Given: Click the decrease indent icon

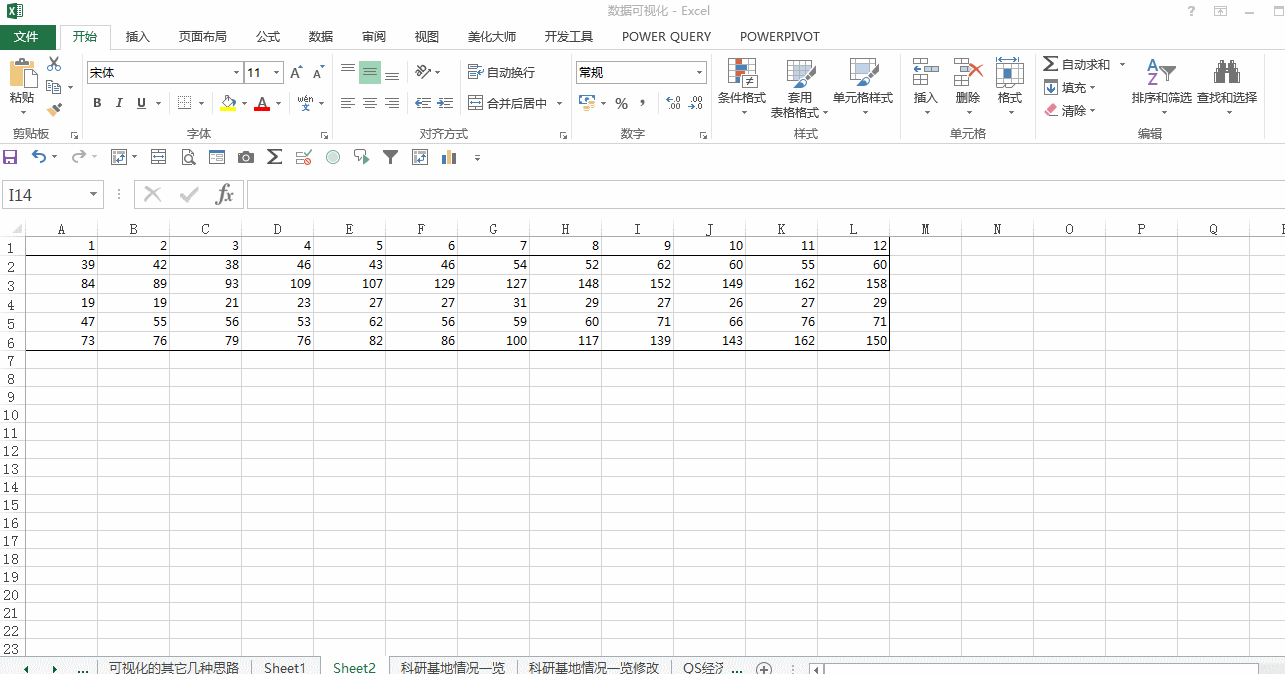Looking at the screenshot, I should 422,103.
